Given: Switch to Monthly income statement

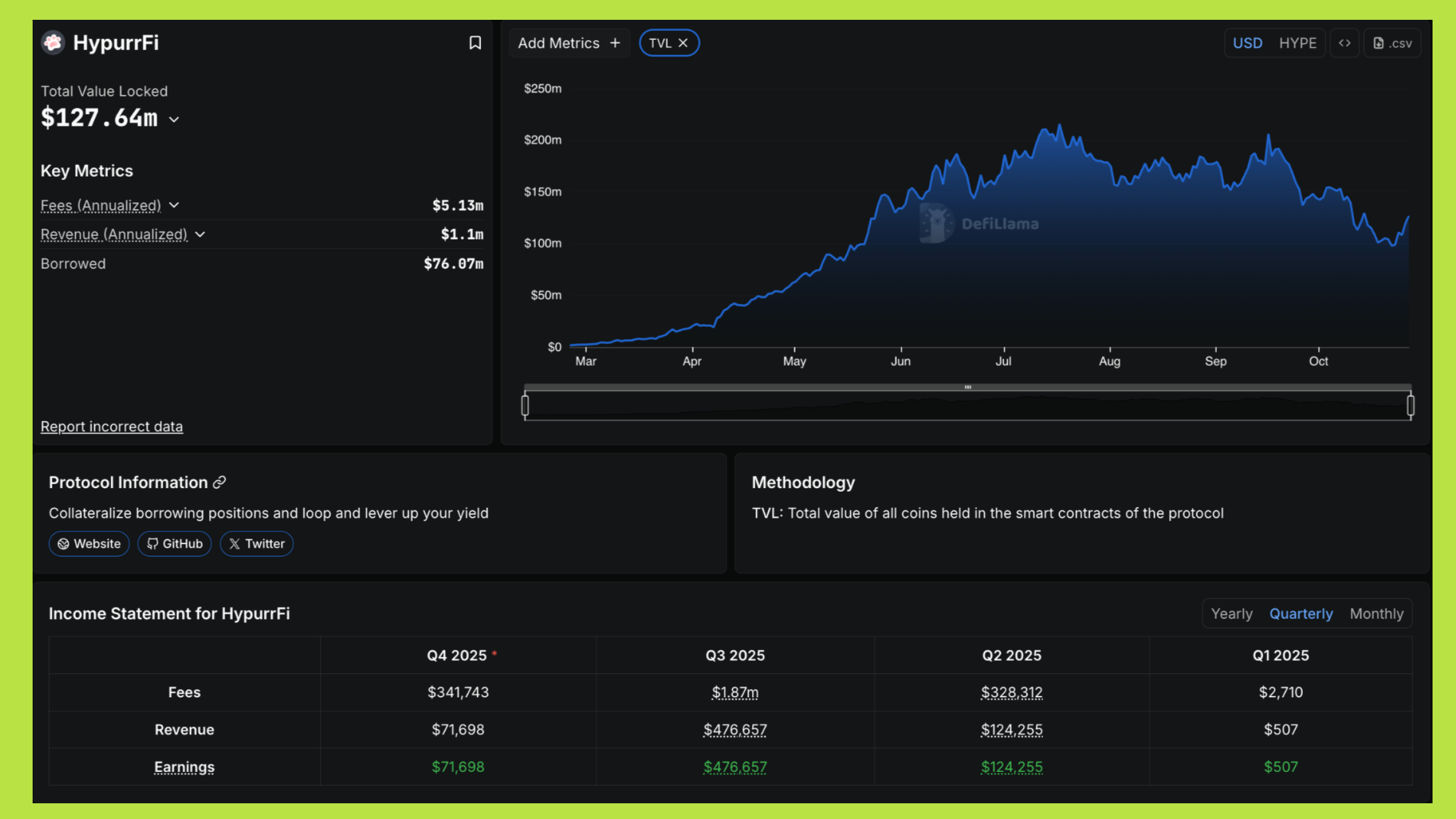Looking at the screenshot, I should (x=1376, y=613).
